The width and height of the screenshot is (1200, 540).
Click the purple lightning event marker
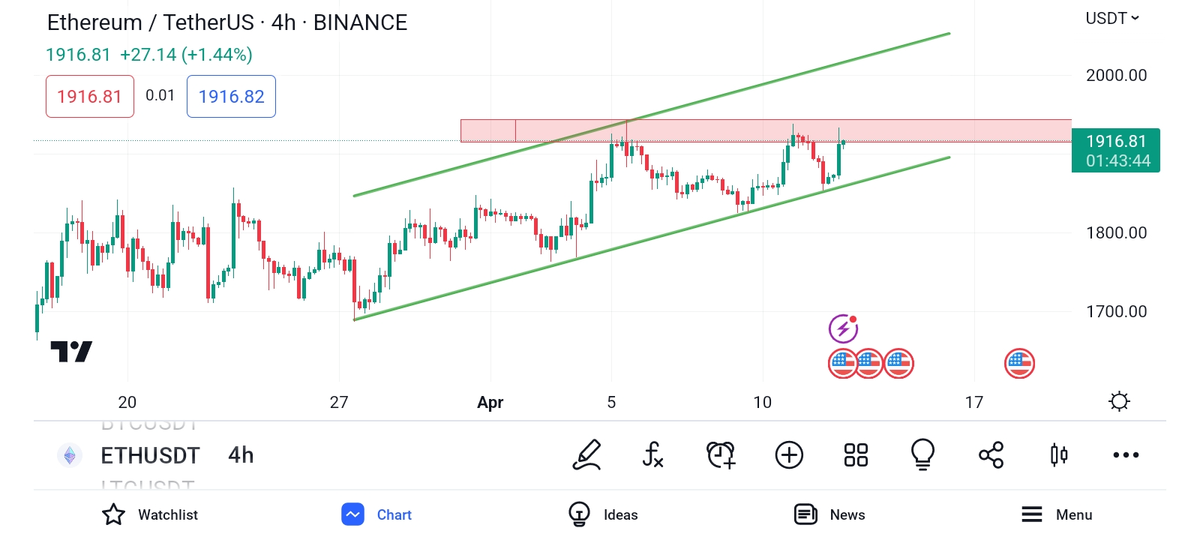843,328
